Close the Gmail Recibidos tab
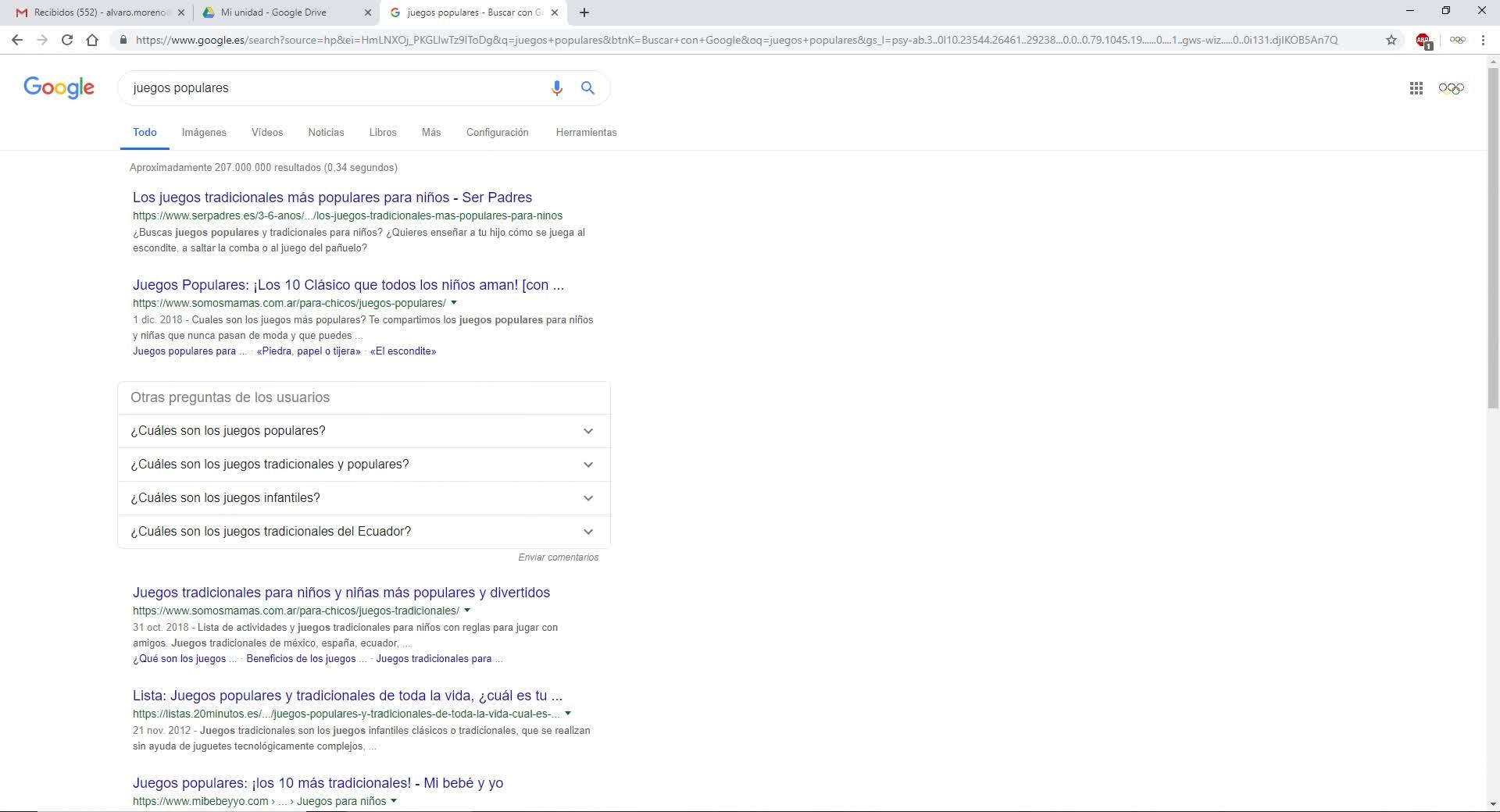 click(181, 12)
